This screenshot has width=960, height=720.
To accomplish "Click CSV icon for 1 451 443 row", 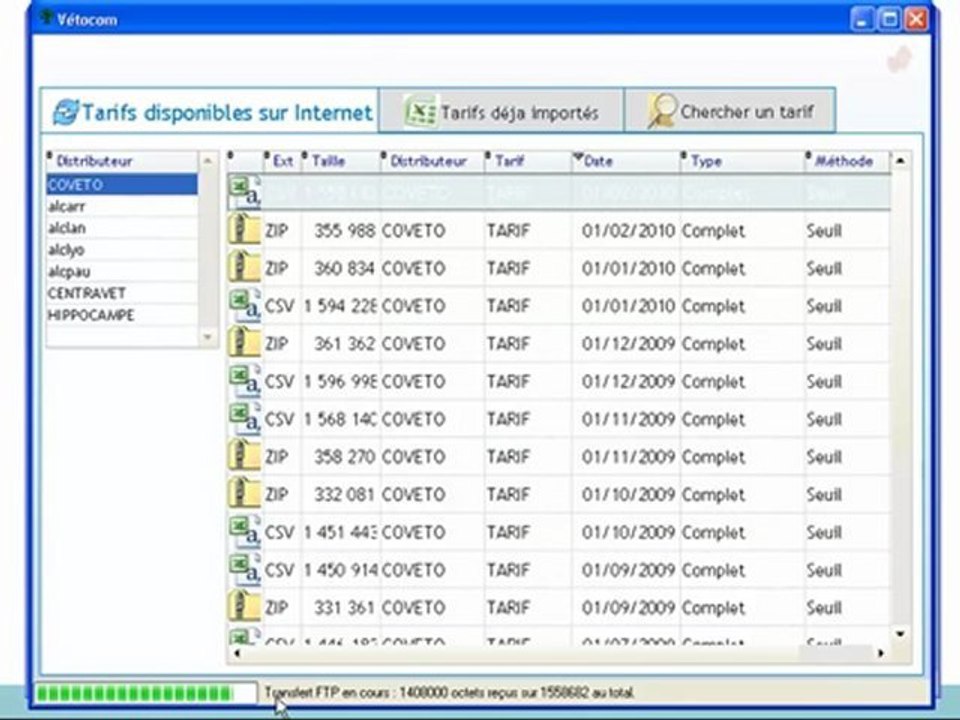I will pyautogui.click(x=245, y=531).
